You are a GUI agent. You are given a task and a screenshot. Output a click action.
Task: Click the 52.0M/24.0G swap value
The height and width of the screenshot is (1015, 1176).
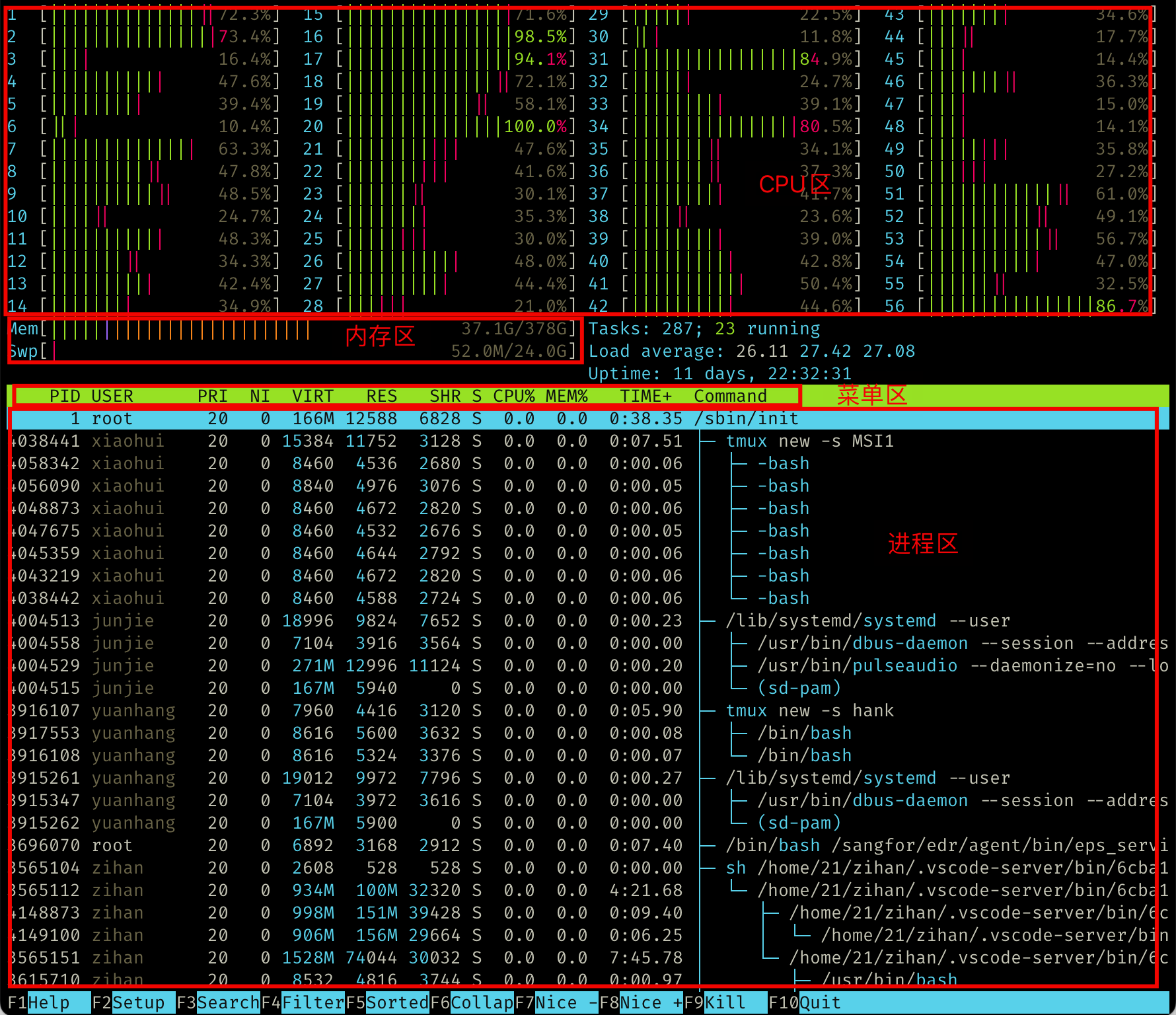(x=509, y=351)
